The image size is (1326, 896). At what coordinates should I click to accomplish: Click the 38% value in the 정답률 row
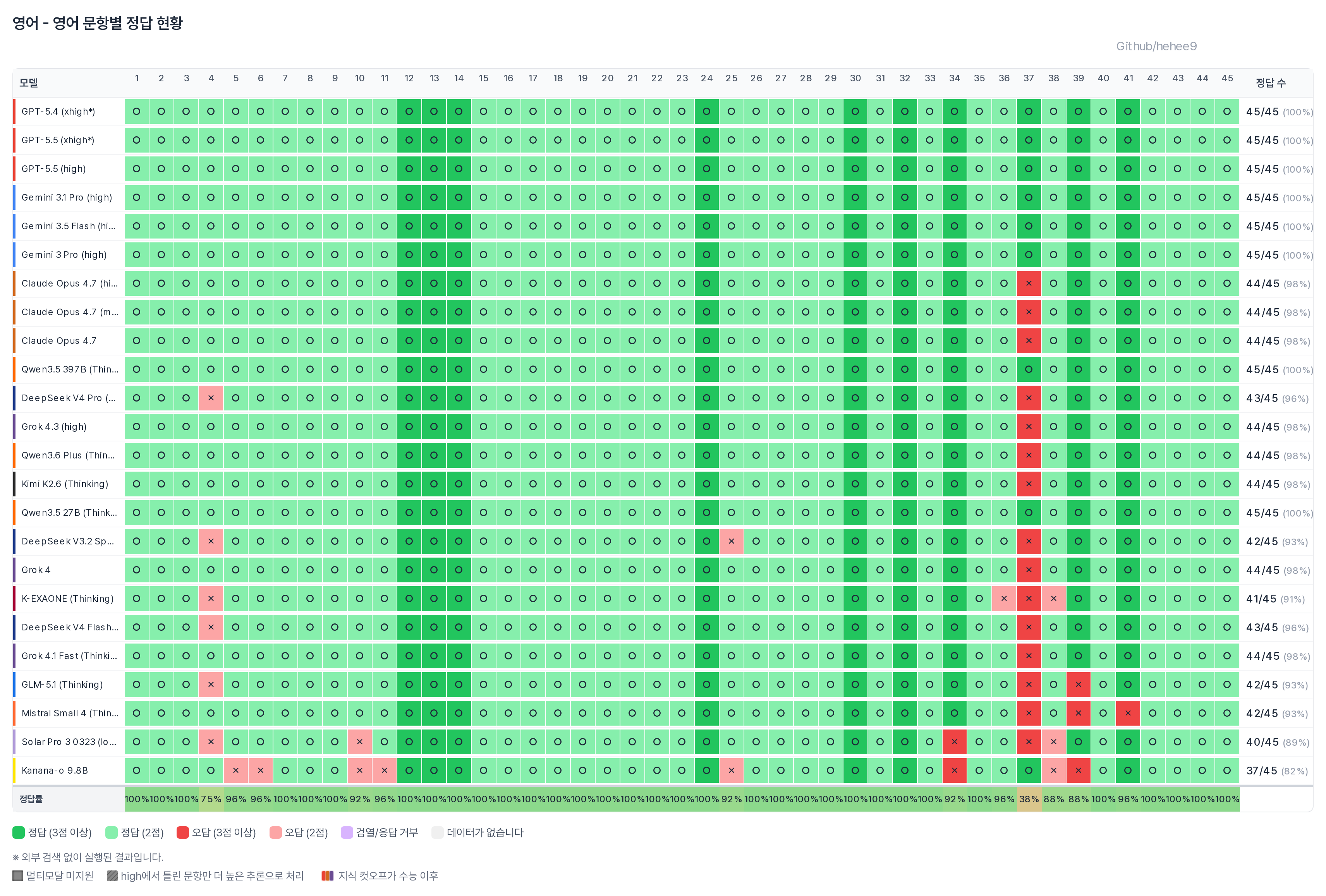1029,799
